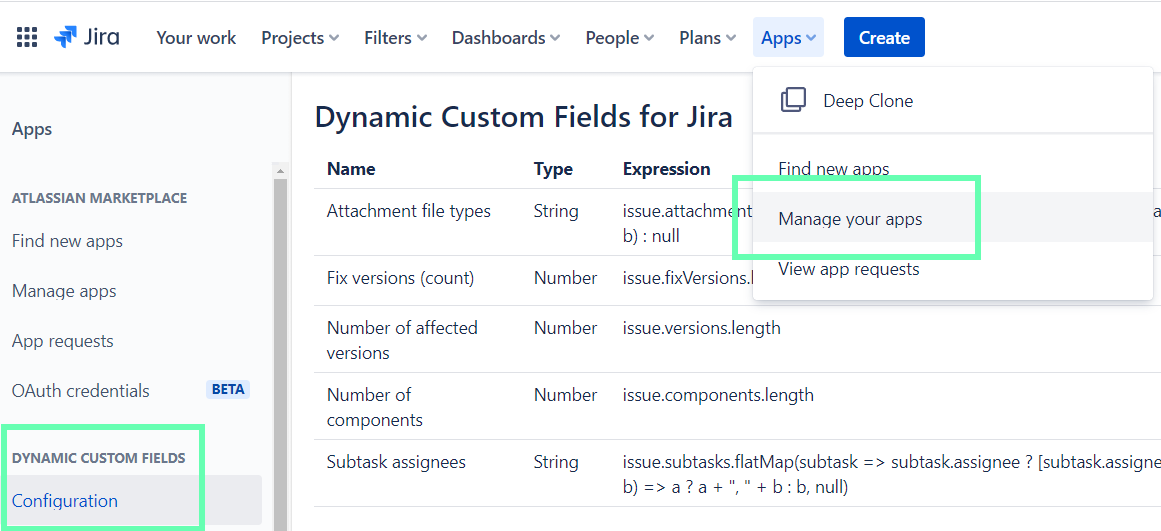1161x531 pixels.
Task: Click the blue Create button
Action: point(884,38)
